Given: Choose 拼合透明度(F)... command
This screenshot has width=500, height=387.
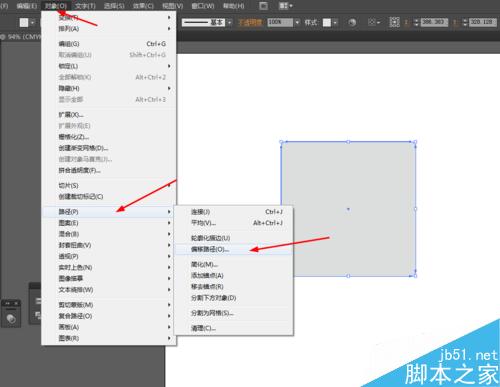Looking at the screenshot, I should coord(109,170).
